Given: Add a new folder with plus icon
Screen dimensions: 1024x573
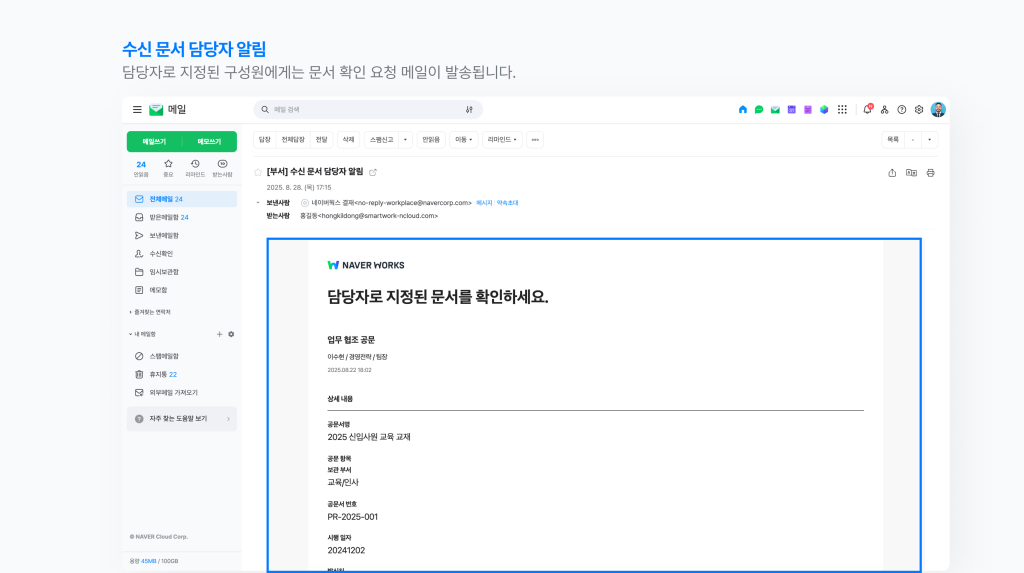Looking at the screenshot, I should (219, 334).
